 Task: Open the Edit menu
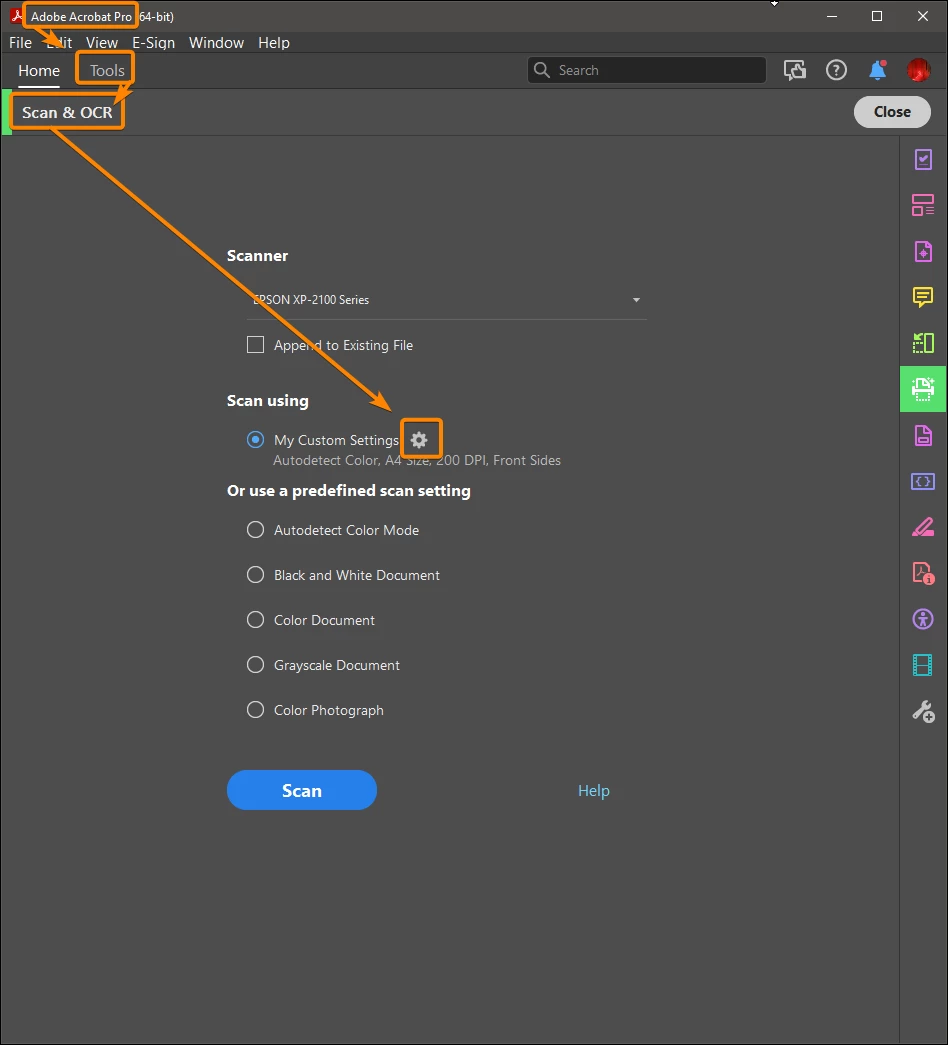59,43
